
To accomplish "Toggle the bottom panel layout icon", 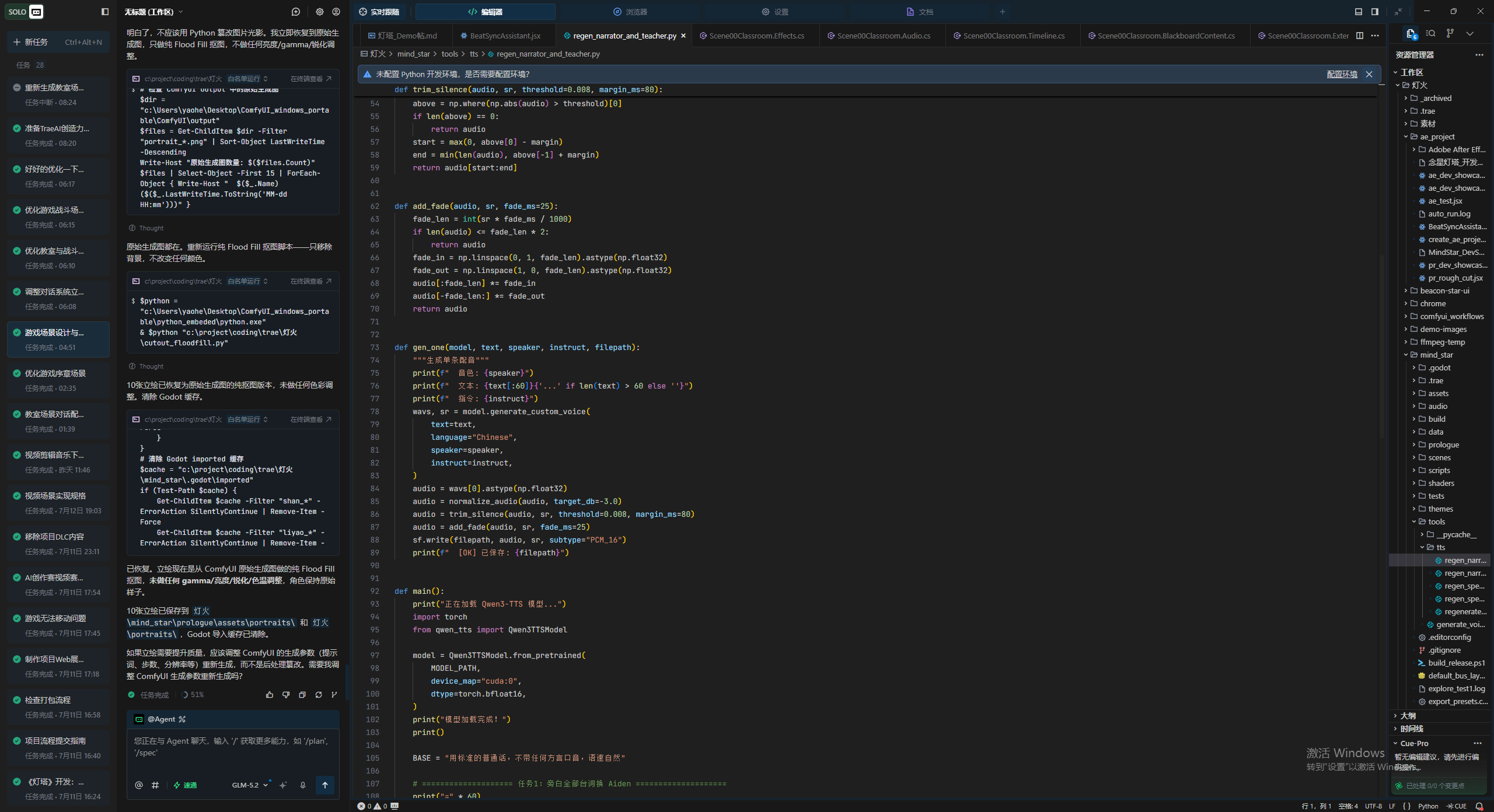I will point(1359,12).
